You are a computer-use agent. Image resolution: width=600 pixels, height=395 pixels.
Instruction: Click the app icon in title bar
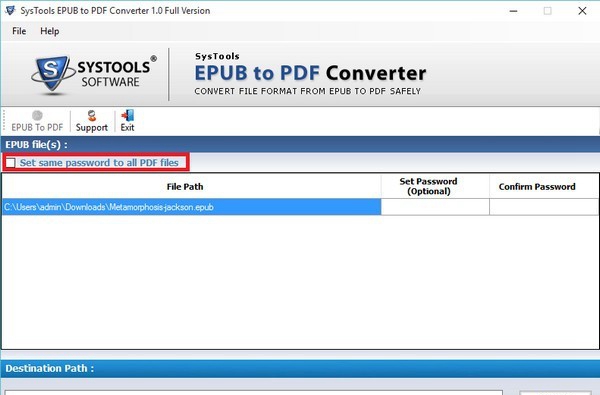10,10
